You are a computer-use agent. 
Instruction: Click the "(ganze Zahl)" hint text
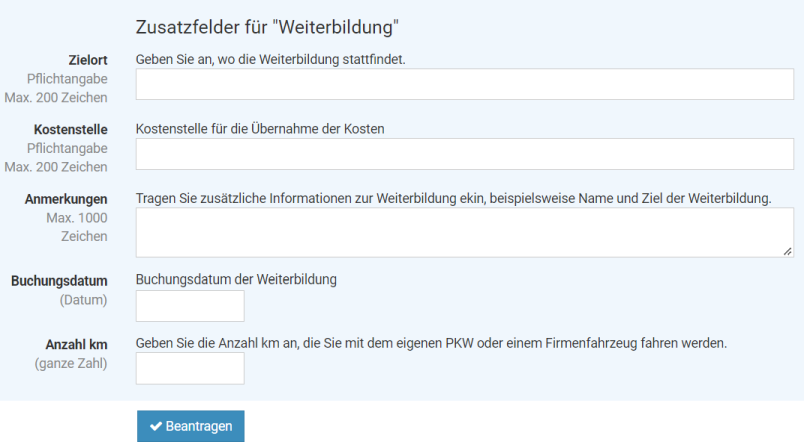click(73, 362)
